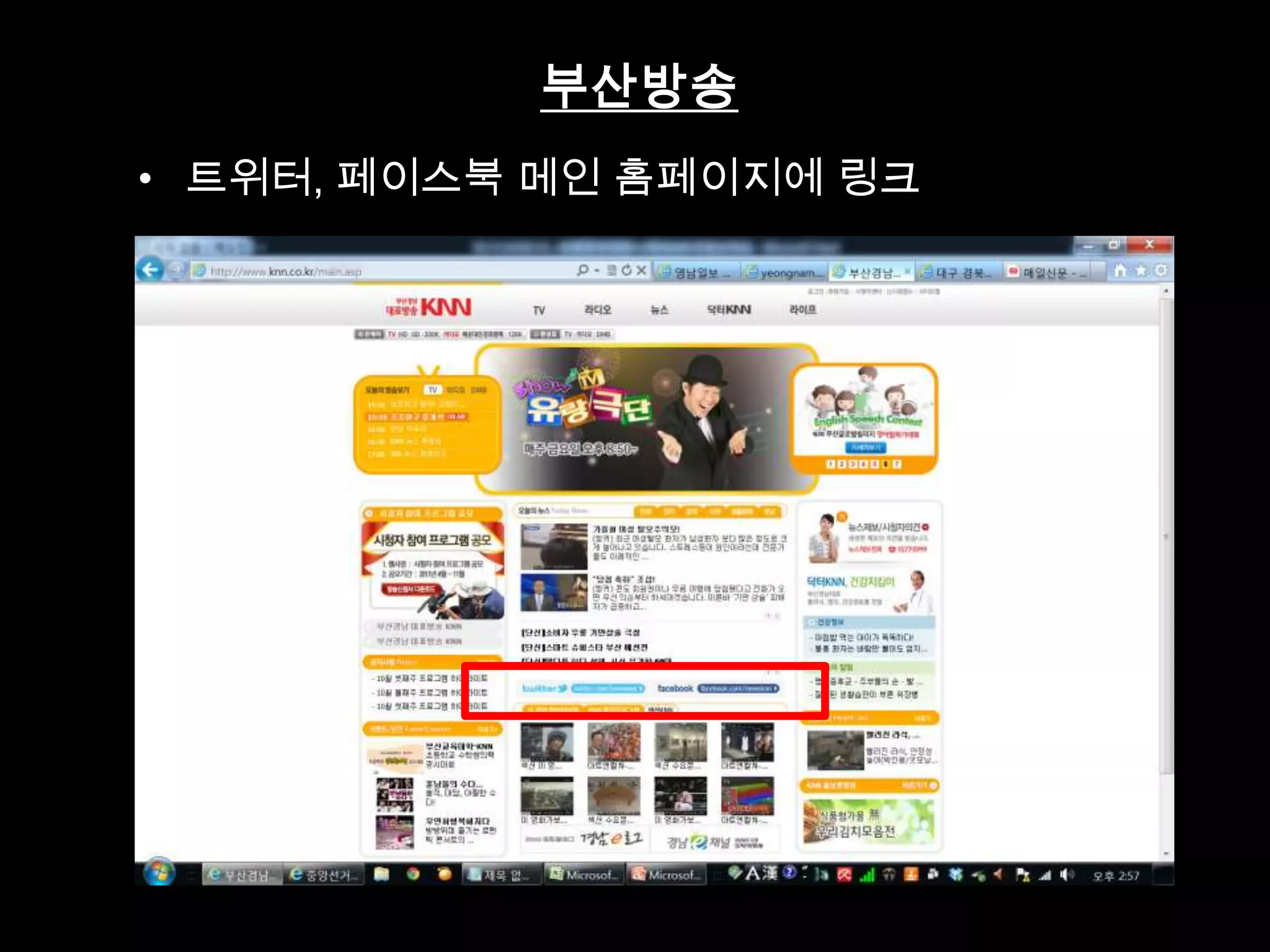This screenshot has height=952, width=1270.
Task: Open the file explorer taskbar icon
Action: [x=381, y=875]
